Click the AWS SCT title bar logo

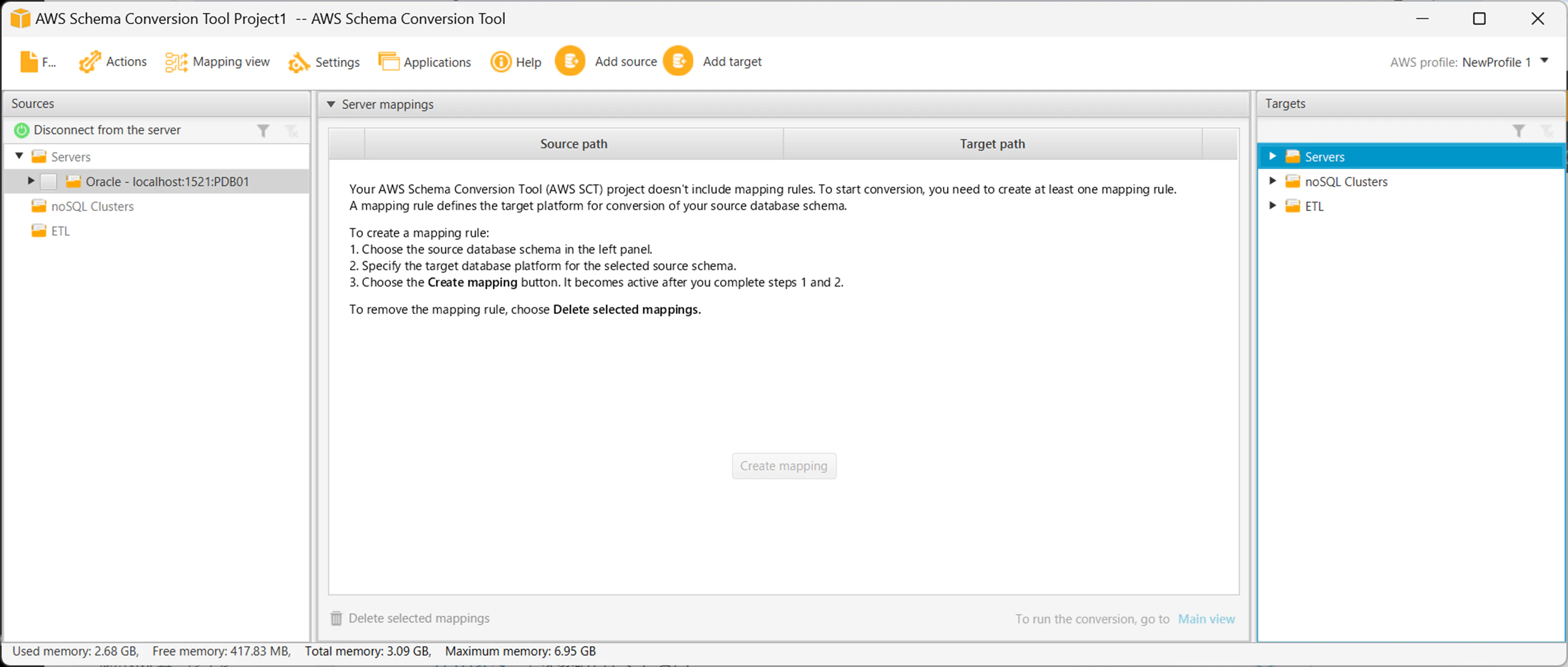coord(20,18)
